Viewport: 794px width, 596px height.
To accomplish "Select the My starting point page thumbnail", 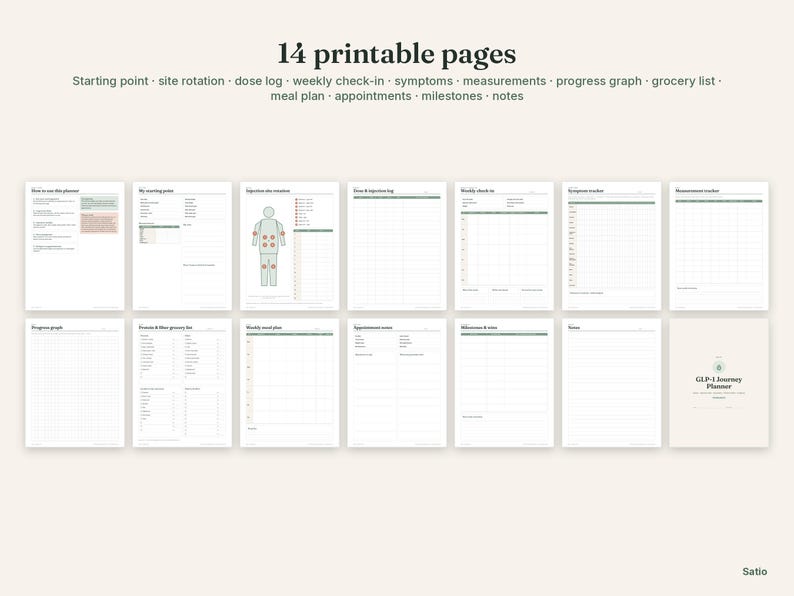I will [x=182, y=246].
